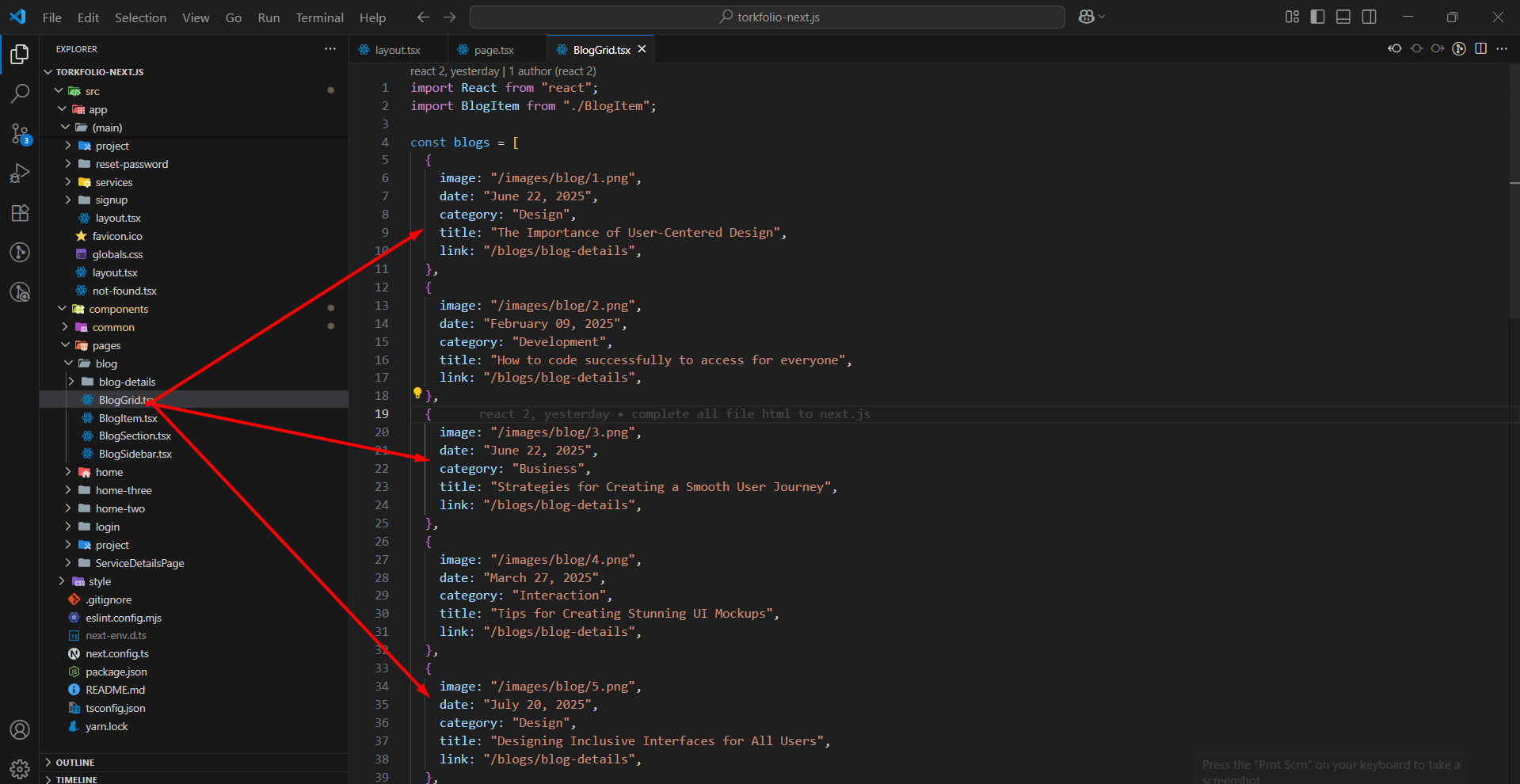The height and width of the screenshot is (784, 1520).
Task: Open BlogItem.tsx file
Action: click(x=194, y=418)
